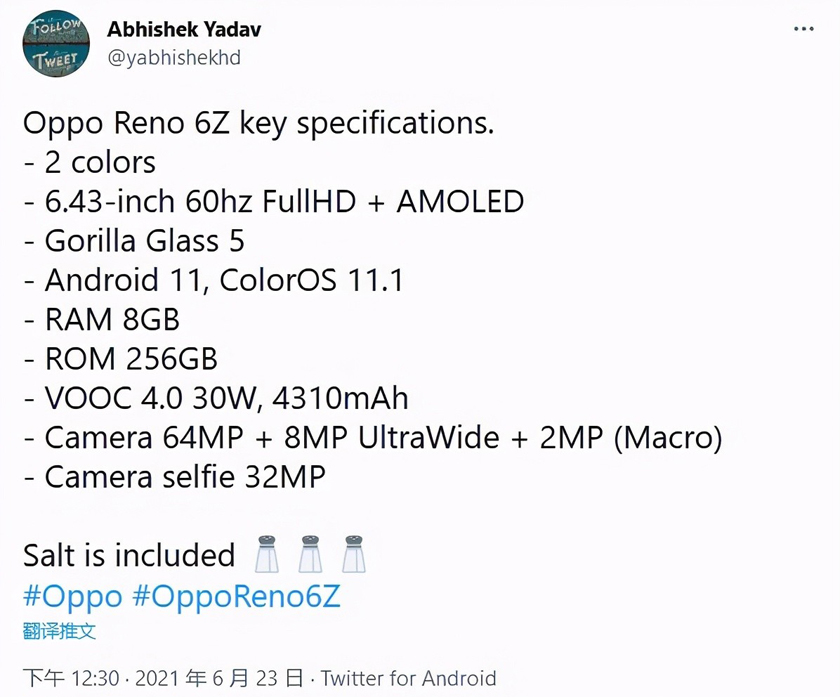Screen dimensions: 840x697
Task: Click the first salt shaker emoji
Action: click(x=267, y=554)
